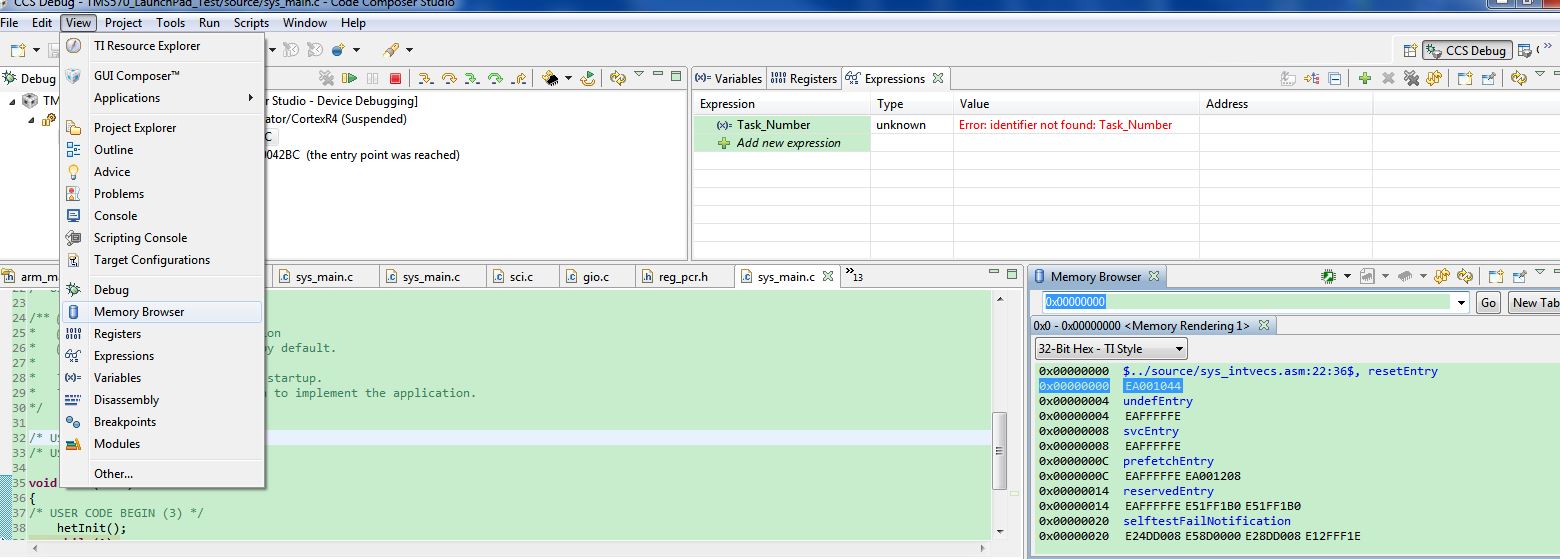Expand the Applications submenu

pyautogui.click(x=162, y=98)
